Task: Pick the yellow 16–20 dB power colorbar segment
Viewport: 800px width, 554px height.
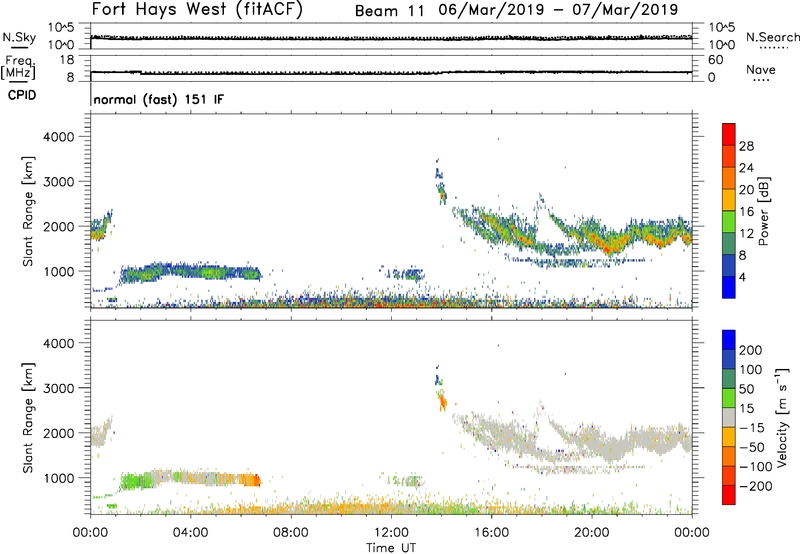Action: coord(729,200)
